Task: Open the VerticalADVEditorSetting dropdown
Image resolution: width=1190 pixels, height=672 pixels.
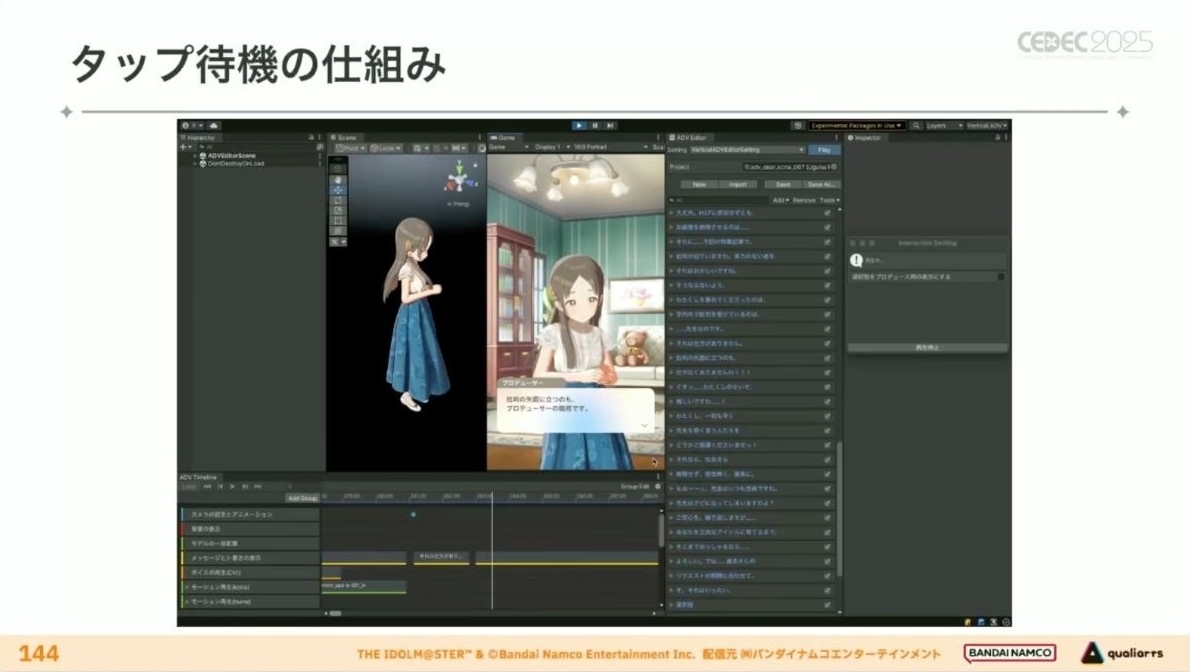Action: [x=746, y=149]
